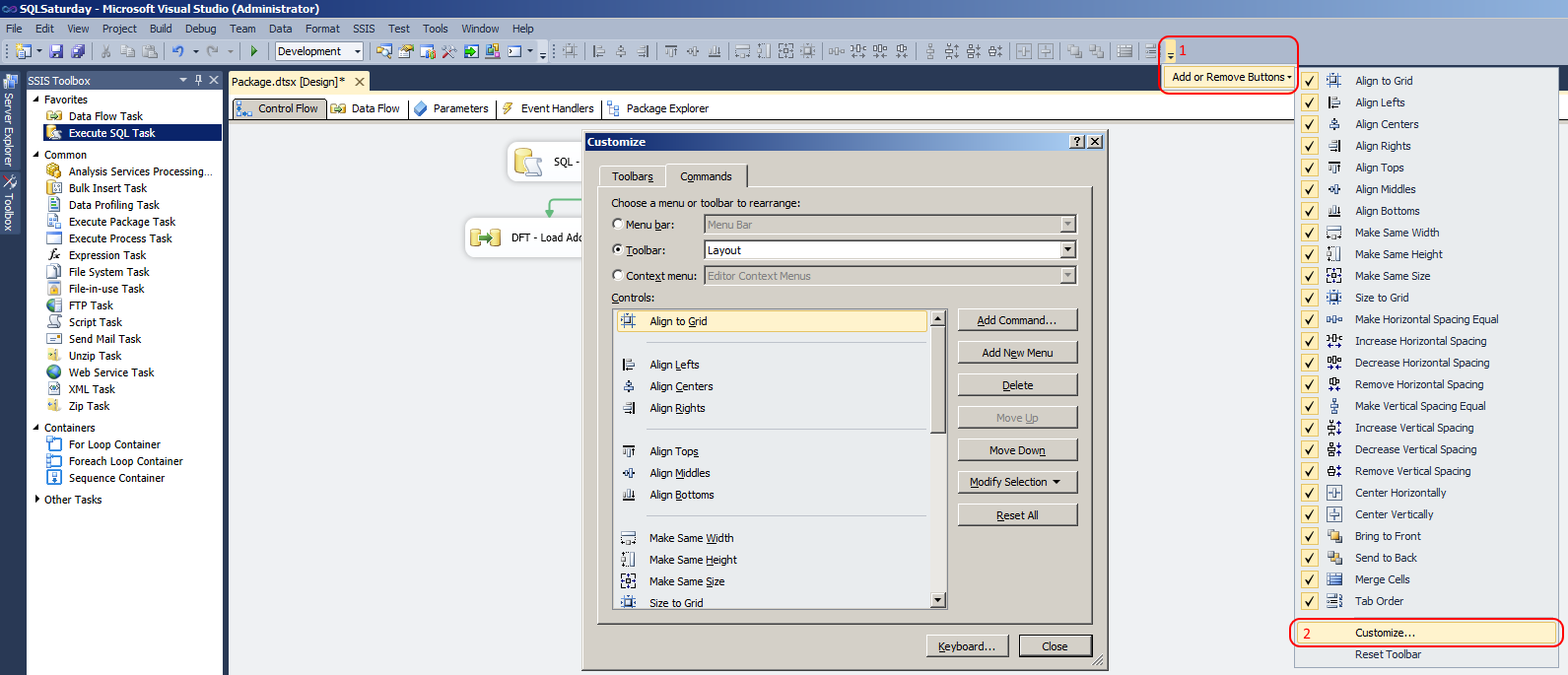Image resolution: width=1568 pixels, height=675 pixels.
Task: Click Align to Grid icon in Controls list
Action: pos(628,321)
